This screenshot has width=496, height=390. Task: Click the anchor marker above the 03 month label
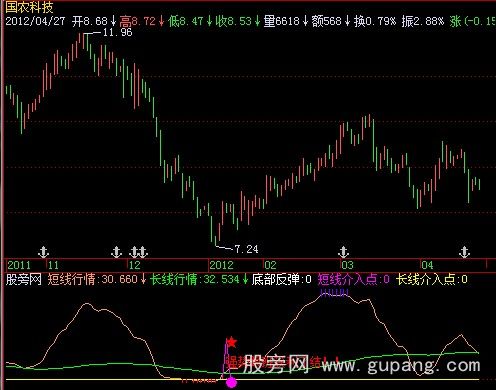point(344,252)
